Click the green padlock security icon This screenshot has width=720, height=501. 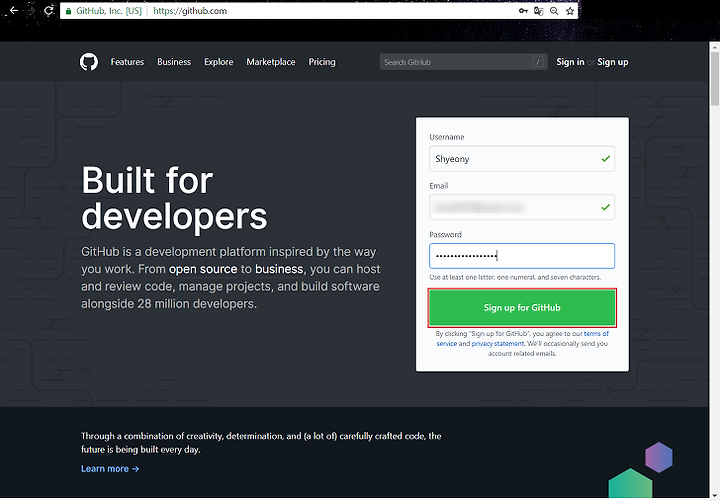68,11
